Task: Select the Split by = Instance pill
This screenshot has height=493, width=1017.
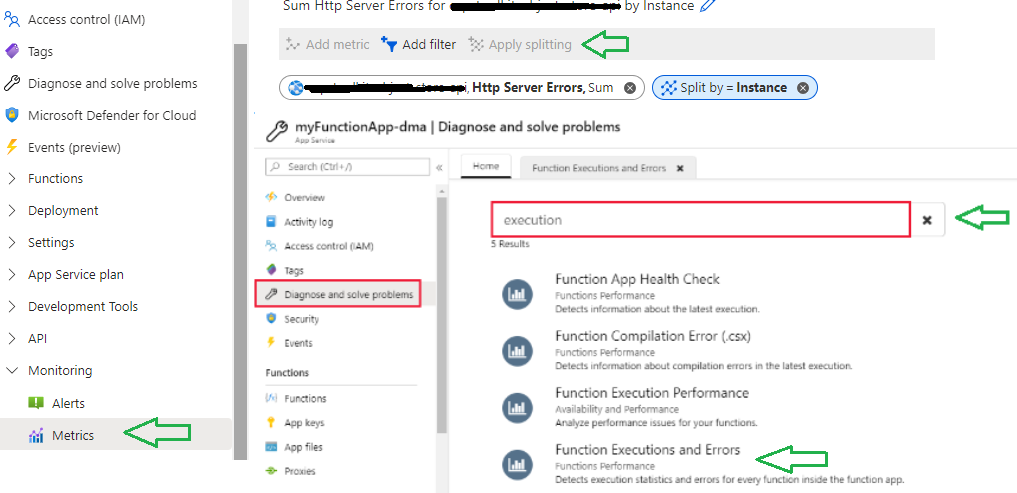Action: pyautogui.click(x=734, y=88)
